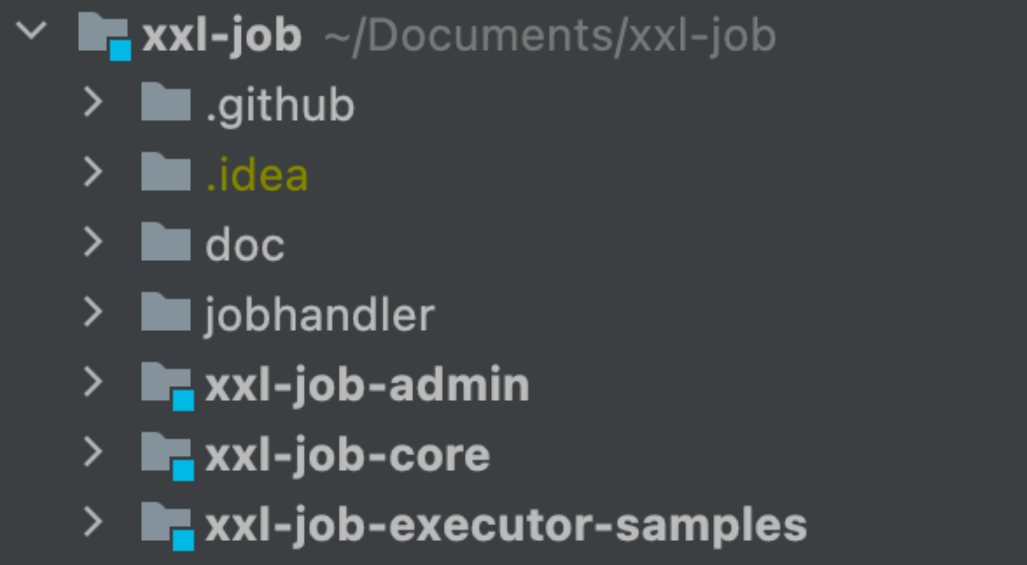Click the ~/Documents/xxl-job path text
The height and width of the screenshot is (565, 1027).
[550, 36]
